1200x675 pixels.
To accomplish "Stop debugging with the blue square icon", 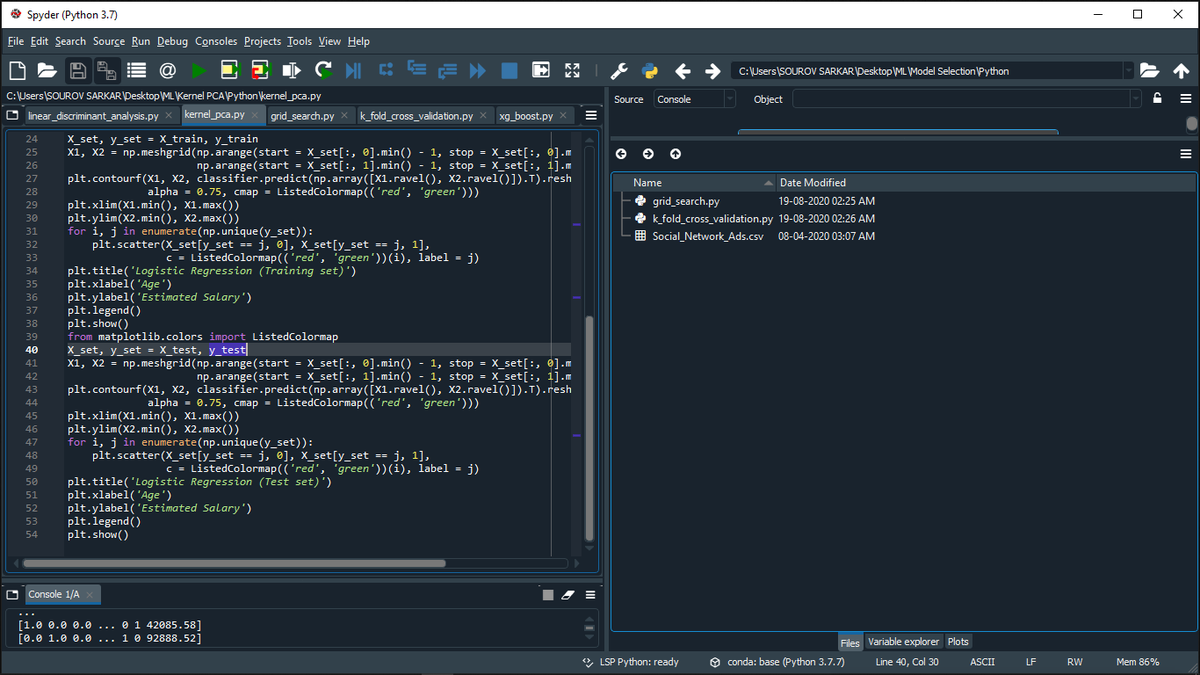I will click(x=509, y=71).
